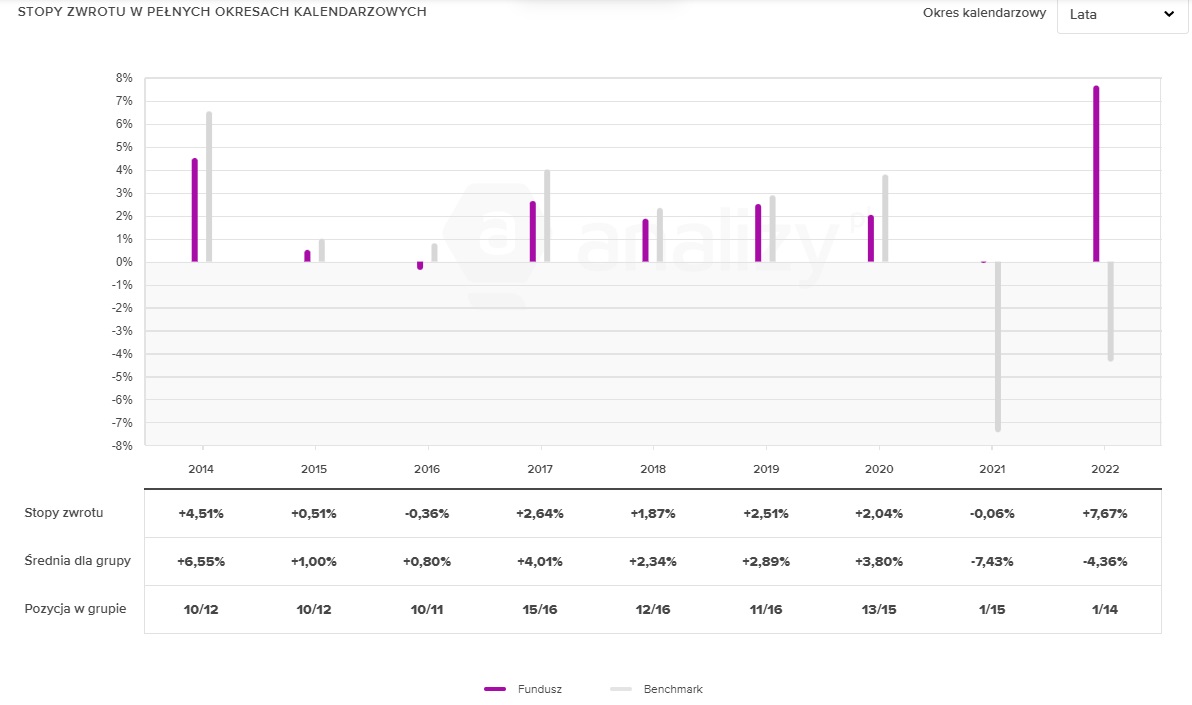
Task: Click the +7,67% return value for 2022
Action: pyautogui.click(x=1105, y=514)
